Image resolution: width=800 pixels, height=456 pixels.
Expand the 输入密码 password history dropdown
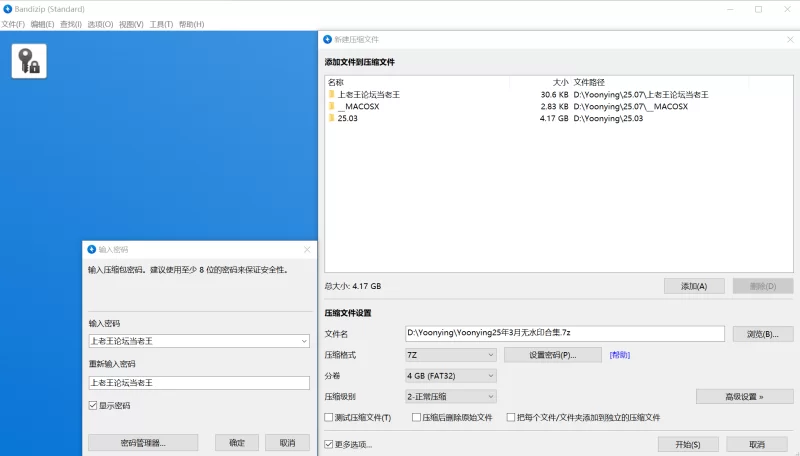[304, 341]
